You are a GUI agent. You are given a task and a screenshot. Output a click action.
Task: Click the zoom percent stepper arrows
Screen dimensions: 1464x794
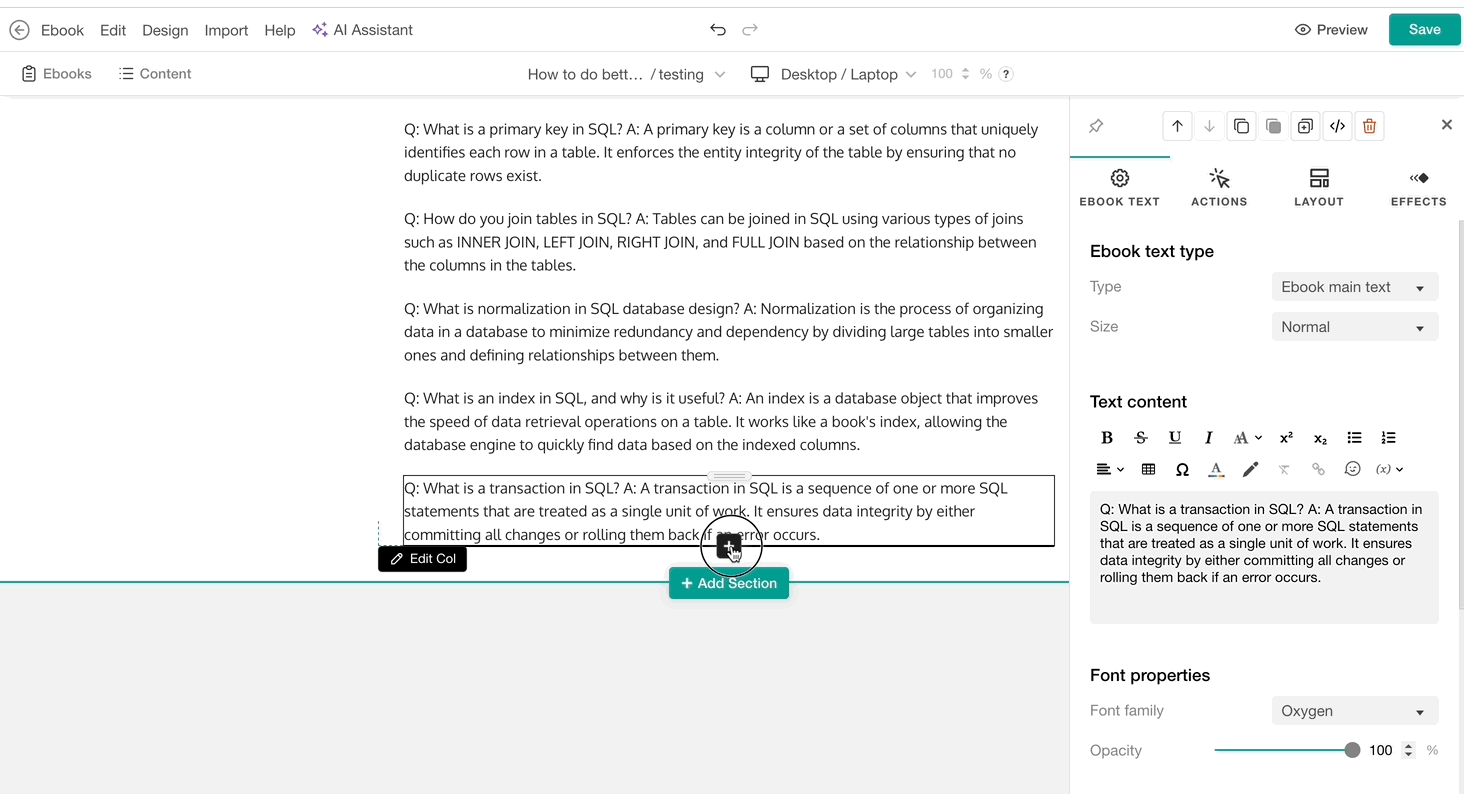pos(965,74)
